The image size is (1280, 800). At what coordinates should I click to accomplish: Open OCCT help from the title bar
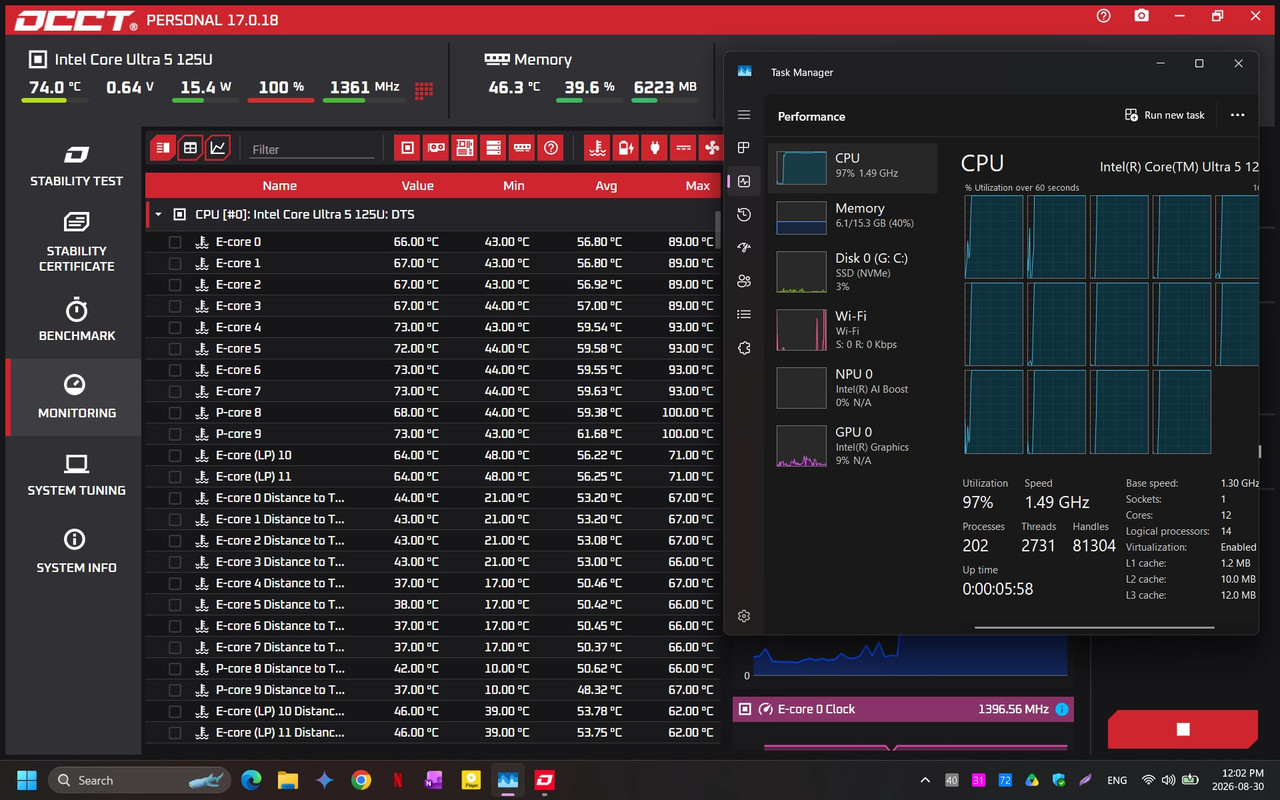tap(1104, 16)
